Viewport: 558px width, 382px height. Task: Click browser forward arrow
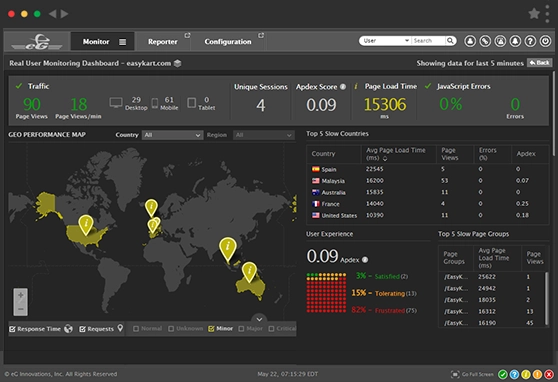pyautogui.click(x=64, y=14)
